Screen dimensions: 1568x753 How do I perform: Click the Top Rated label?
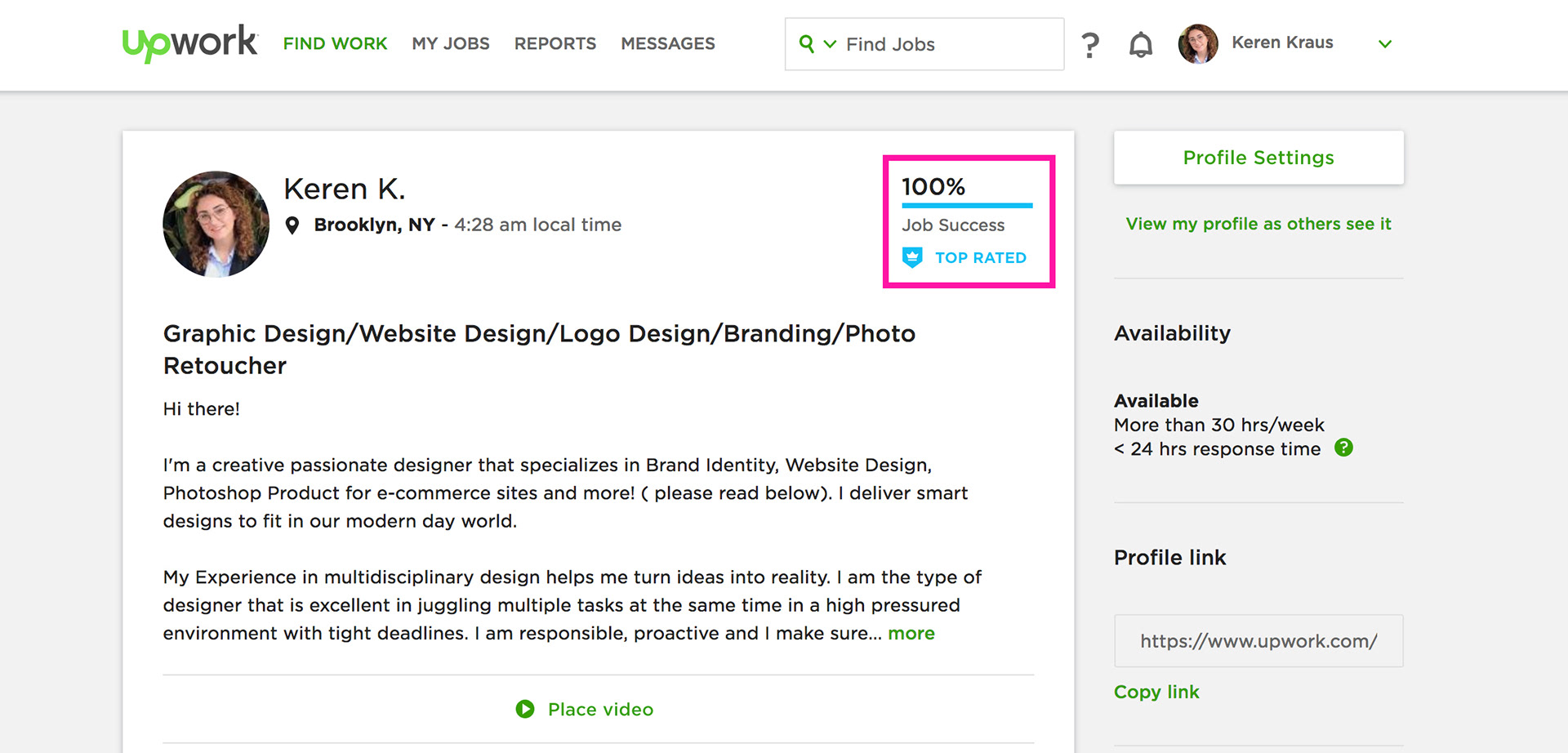coord(981,258)
